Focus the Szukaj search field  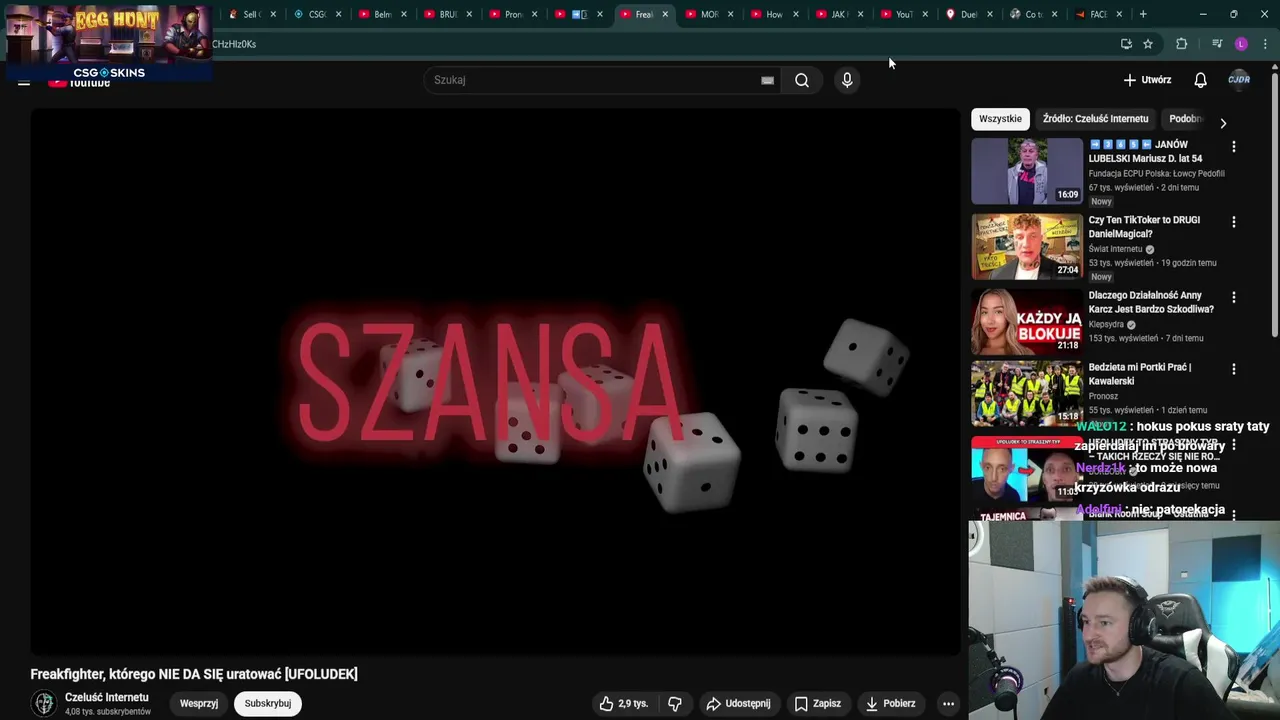(x=595, y=80)
